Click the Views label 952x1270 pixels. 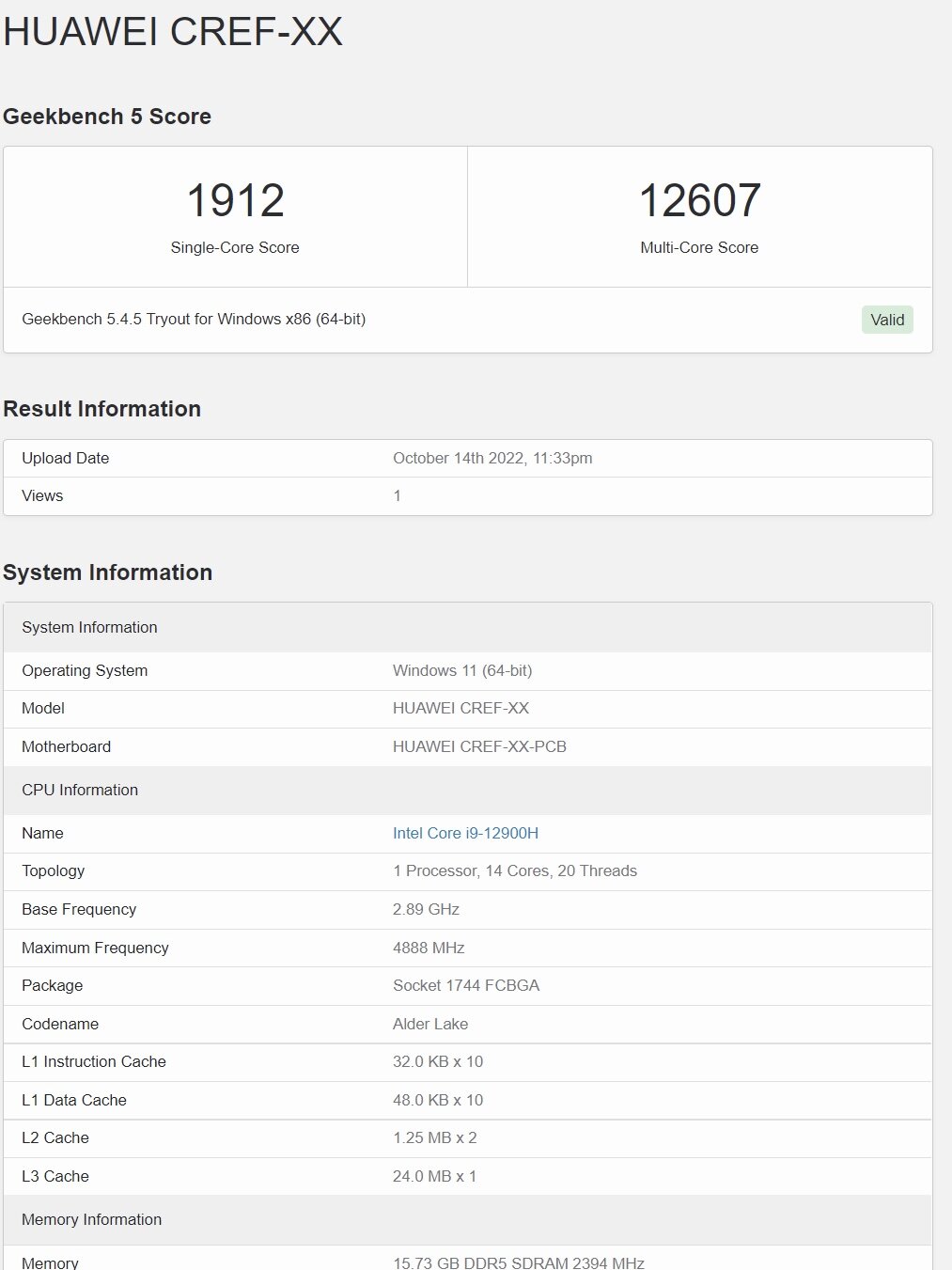coord(42,495)
